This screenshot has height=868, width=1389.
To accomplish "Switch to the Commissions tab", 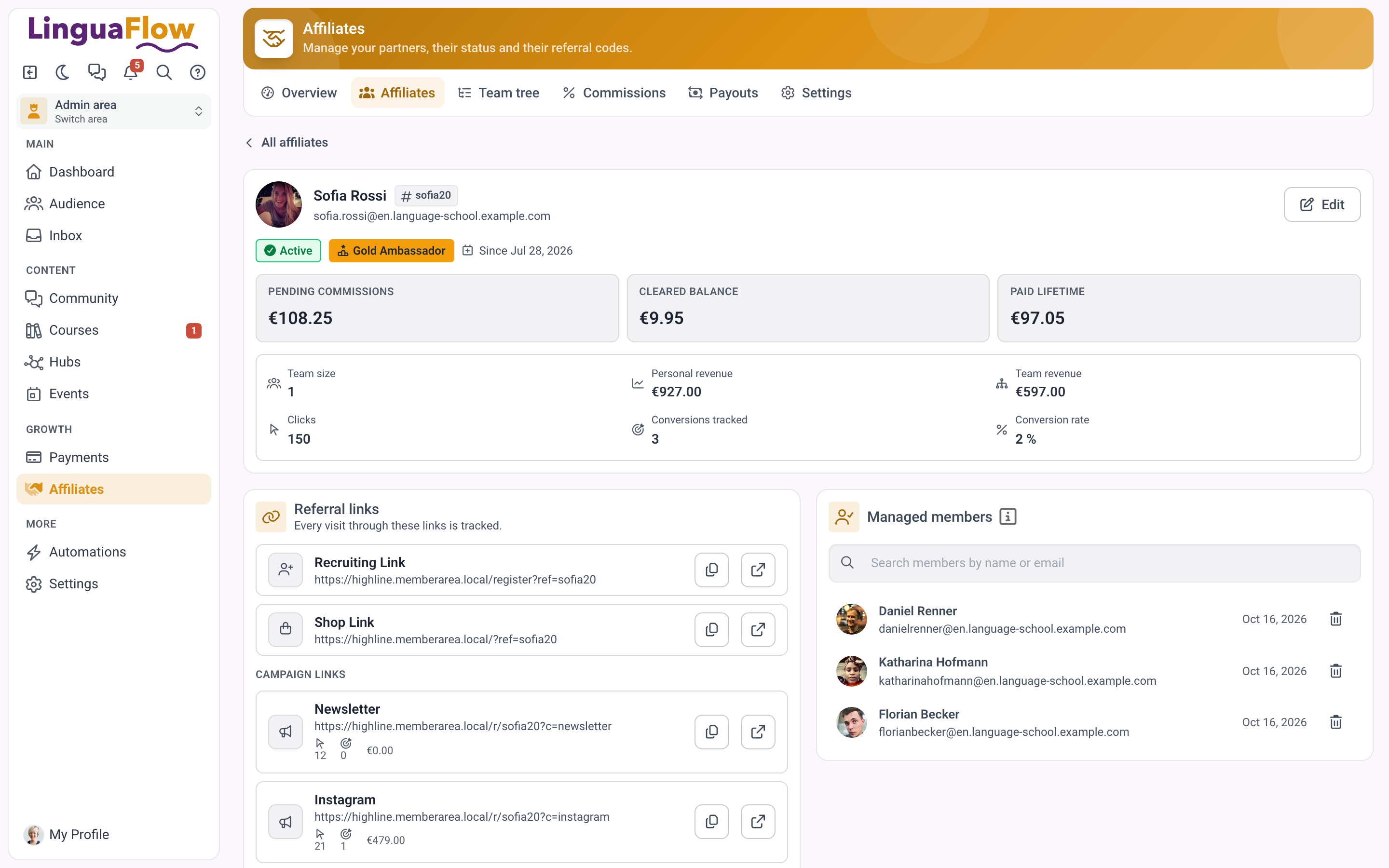I will (615, 93).
